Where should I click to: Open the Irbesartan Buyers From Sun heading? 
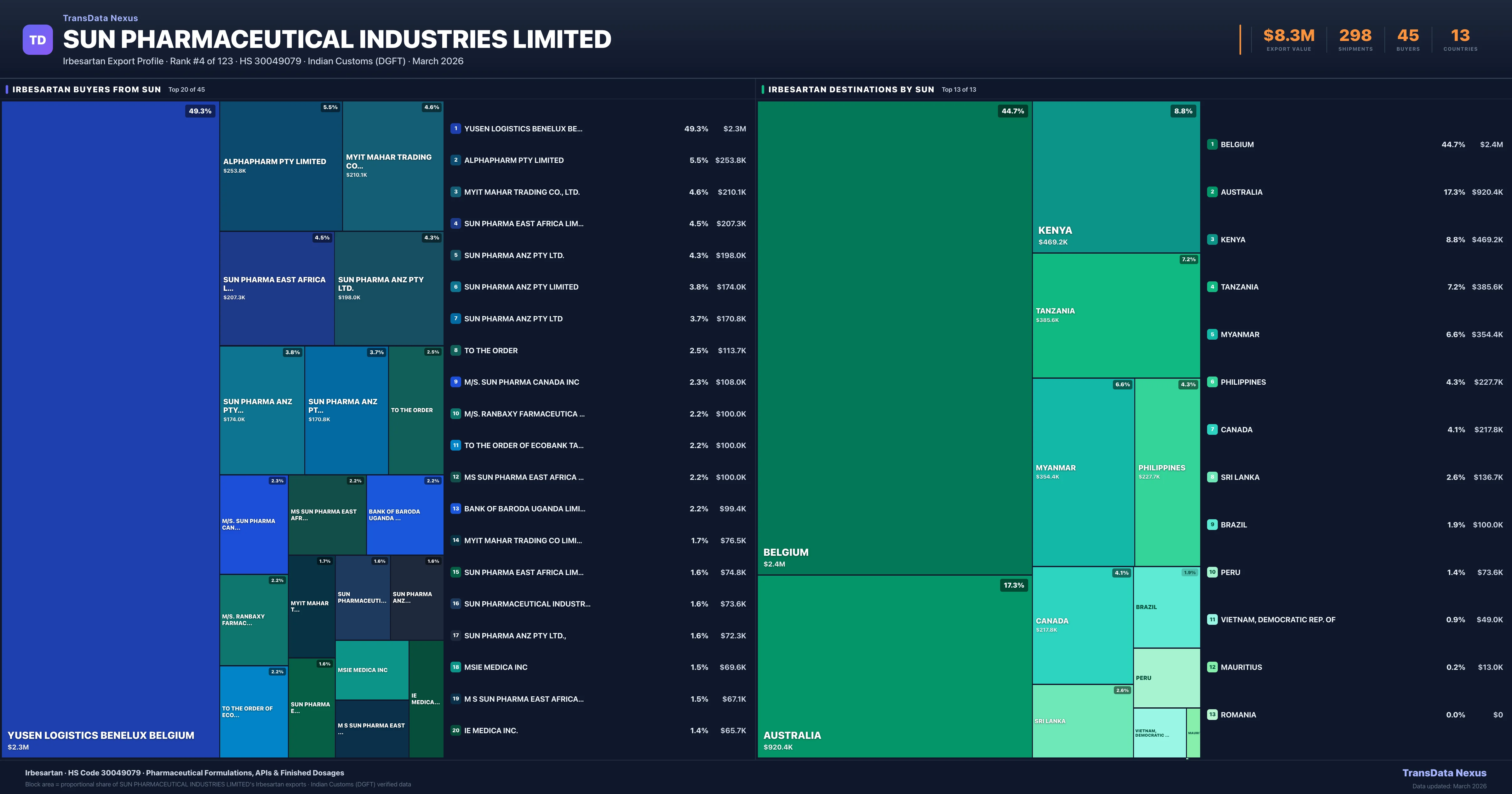86,89
